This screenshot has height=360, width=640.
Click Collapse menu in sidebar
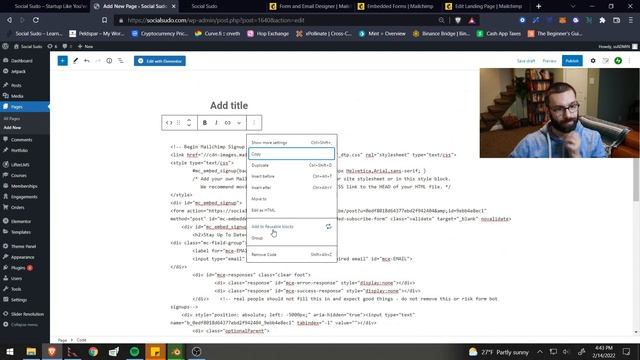click(24, 324)
